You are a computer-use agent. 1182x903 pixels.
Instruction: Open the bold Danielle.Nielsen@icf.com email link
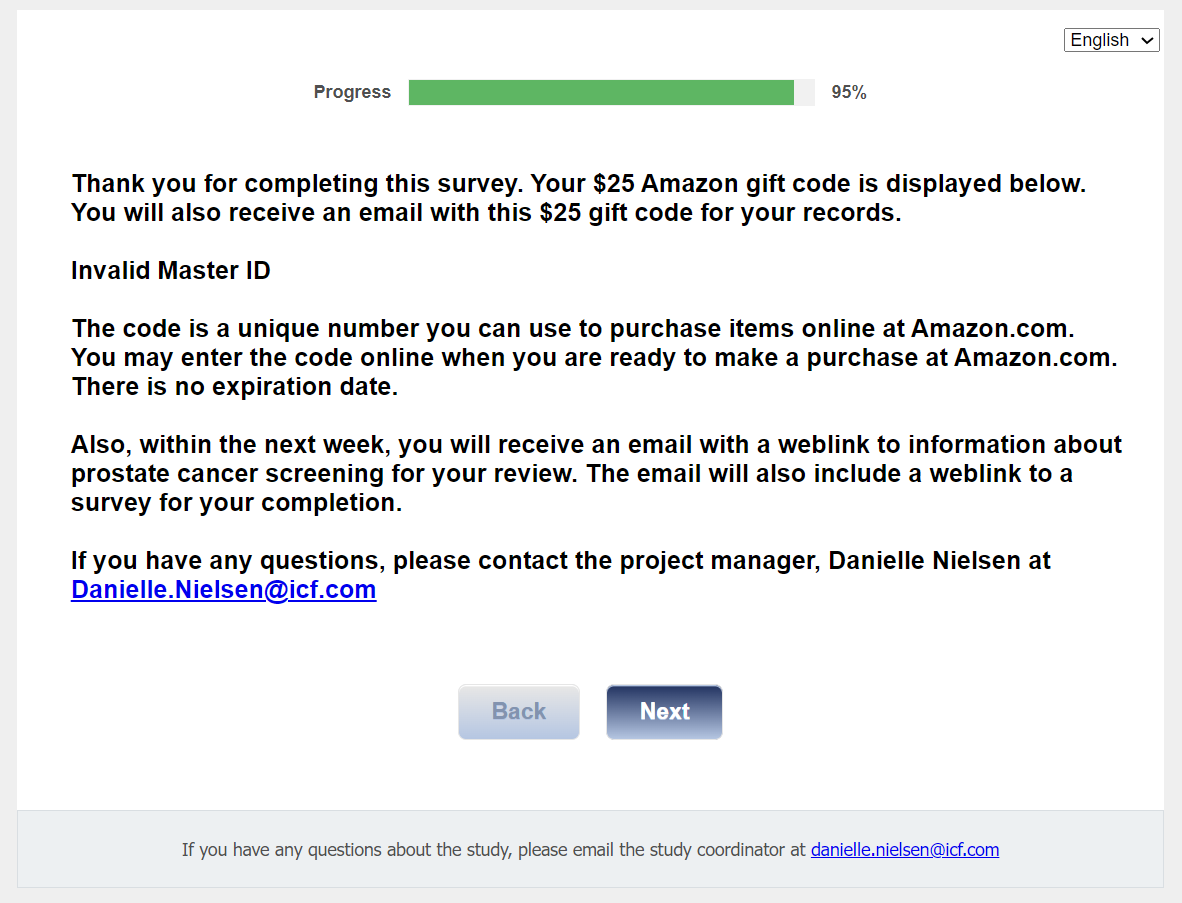pyautogui.click(x=224, y=590)
